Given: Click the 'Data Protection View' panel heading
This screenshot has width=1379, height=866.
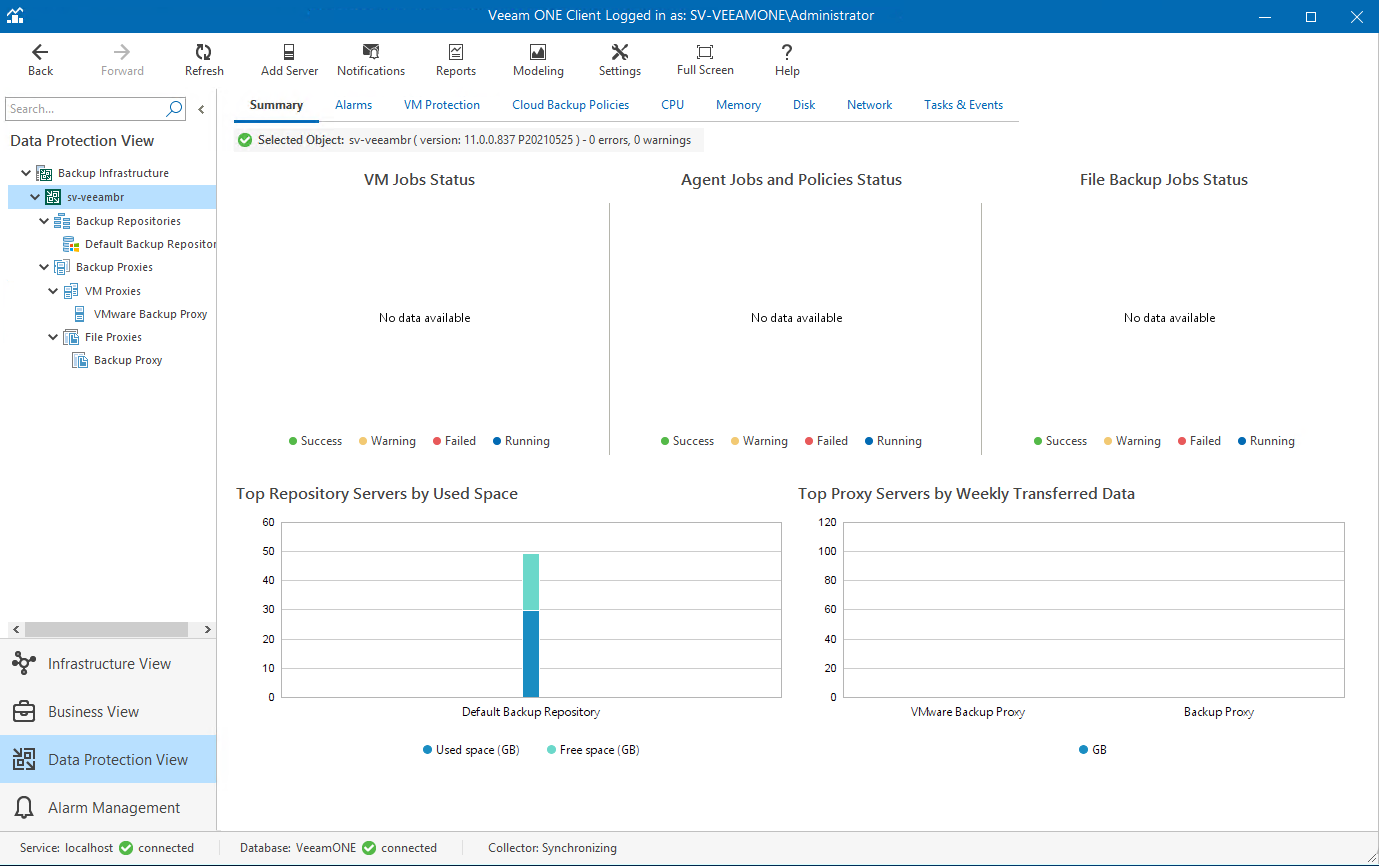Looking at the screenshot, I should tap(82, 141).
